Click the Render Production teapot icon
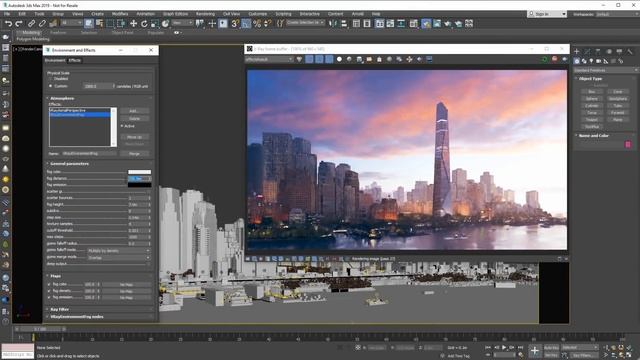Screen dimensions: 640x360 tap(448, 24)
